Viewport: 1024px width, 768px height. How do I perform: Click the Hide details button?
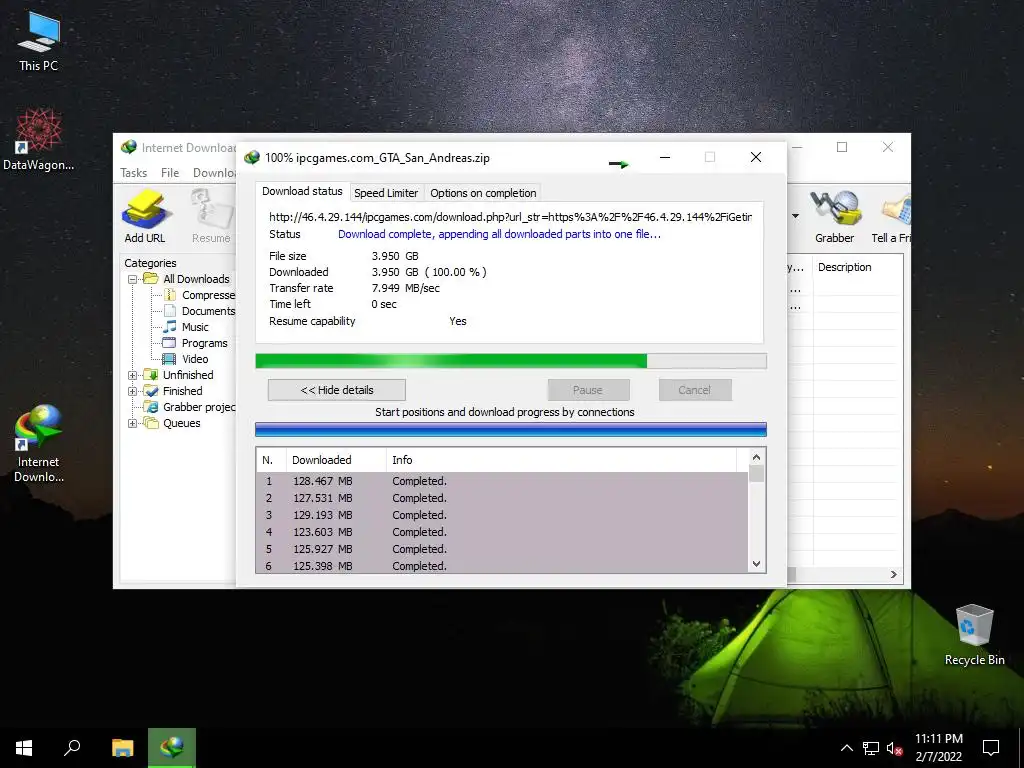tap(336, 390)
